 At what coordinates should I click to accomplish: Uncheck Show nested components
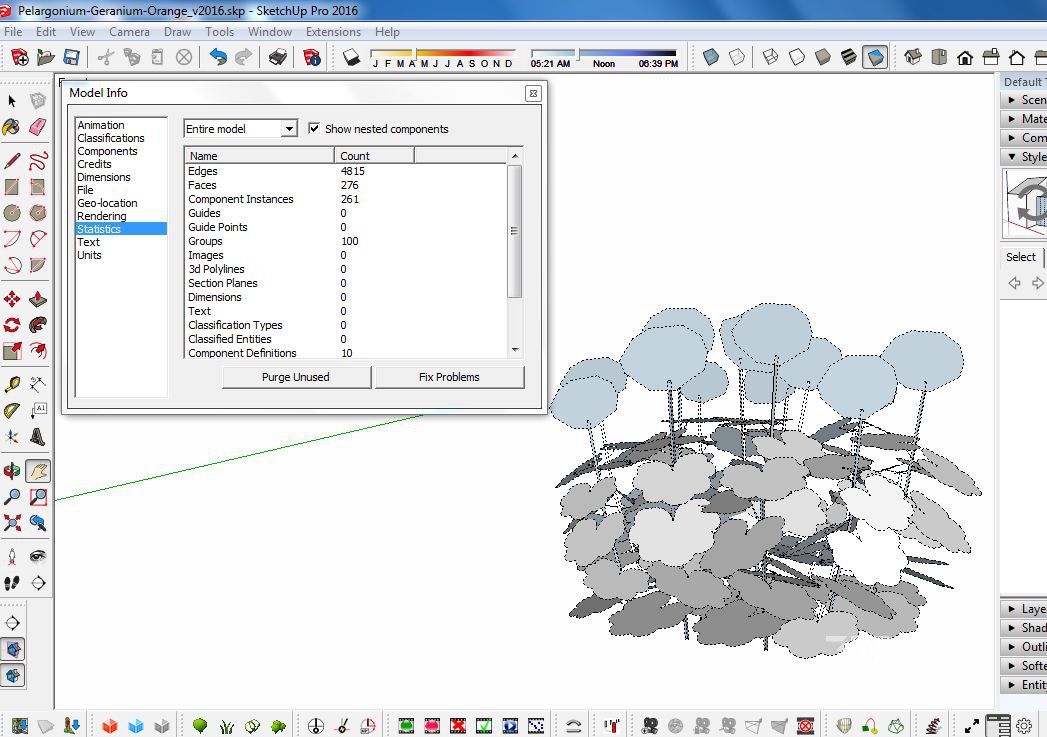pos(315,129)
